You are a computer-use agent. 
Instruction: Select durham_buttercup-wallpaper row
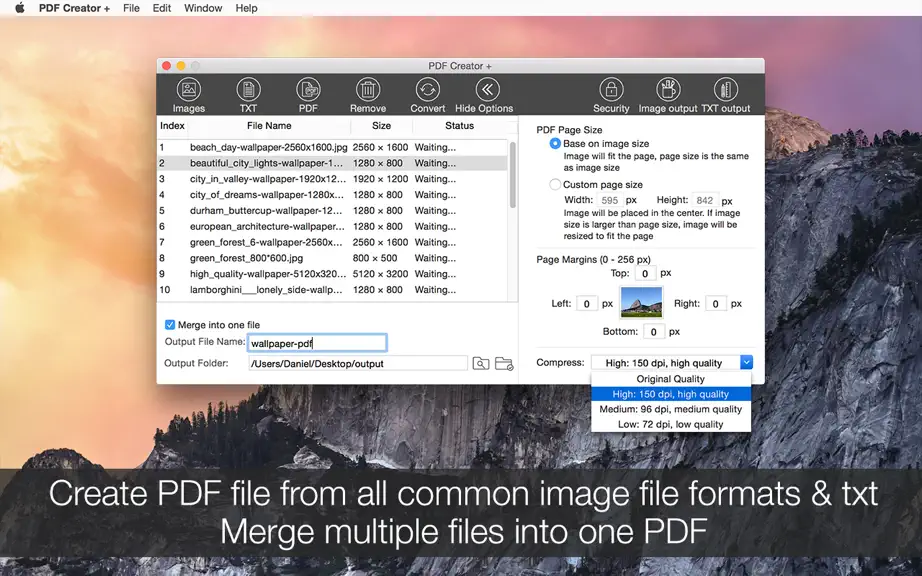pyautogui.click(x=332, y=211)
